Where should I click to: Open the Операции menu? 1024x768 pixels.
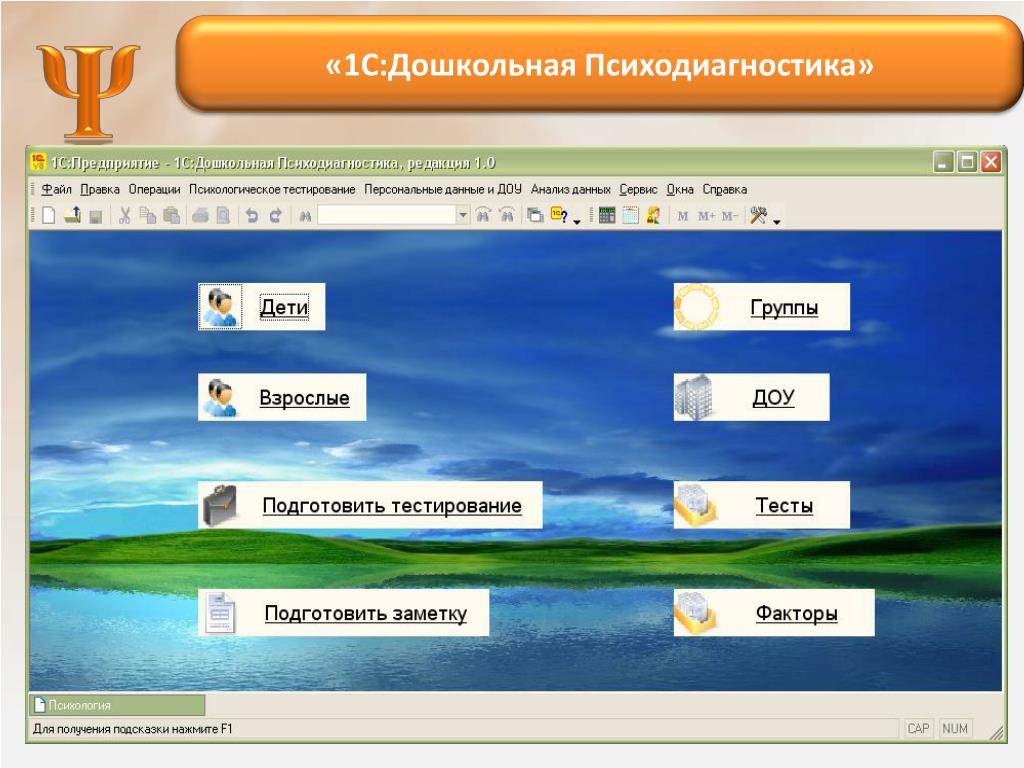click(x=154, y=189)
